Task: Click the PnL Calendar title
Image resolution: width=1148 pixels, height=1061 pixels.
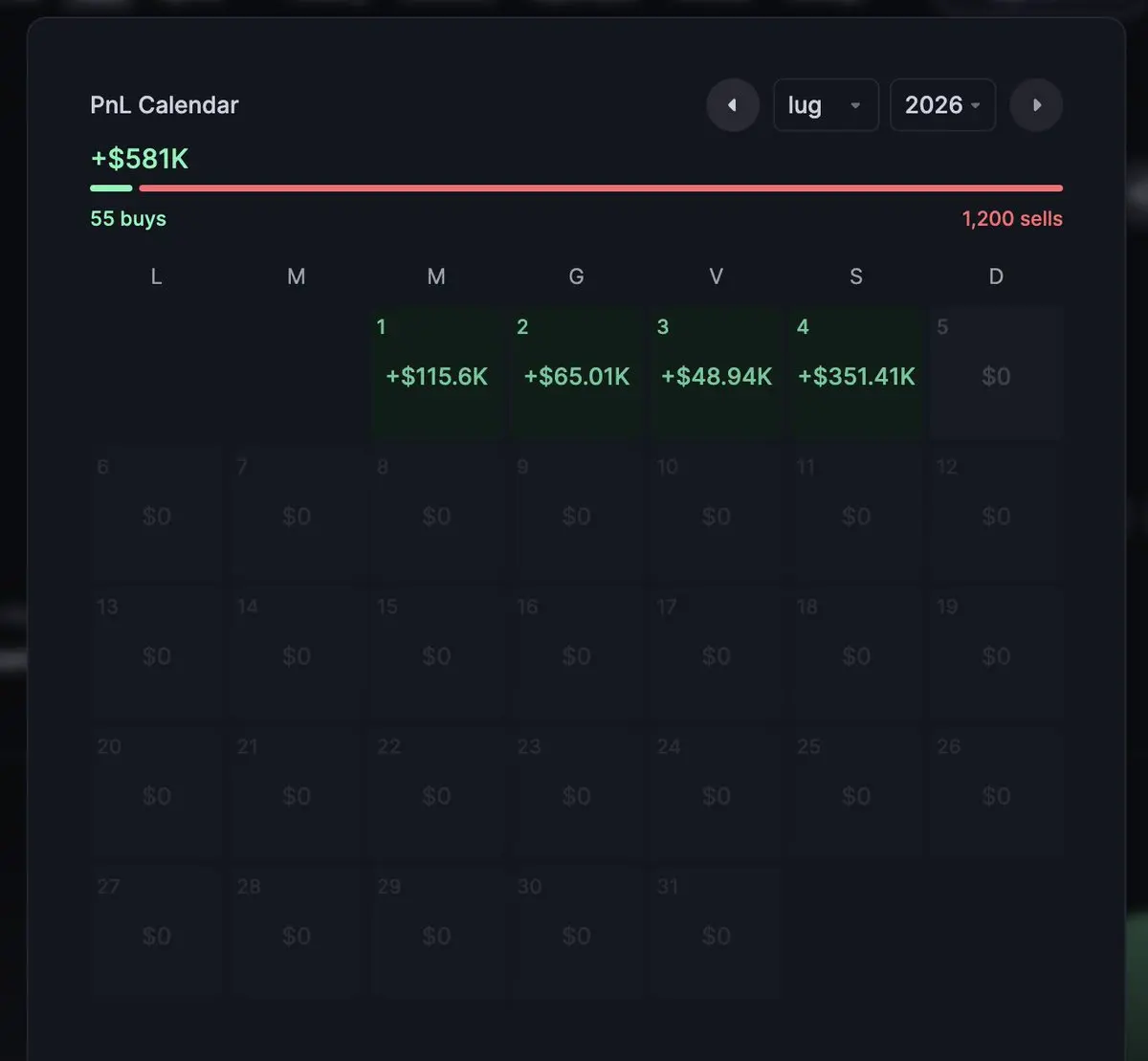Action: 165,105
